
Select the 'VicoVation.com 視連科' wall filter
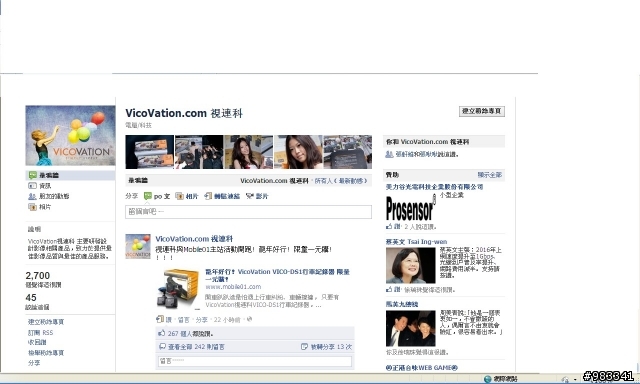click(x=274, y=180)
